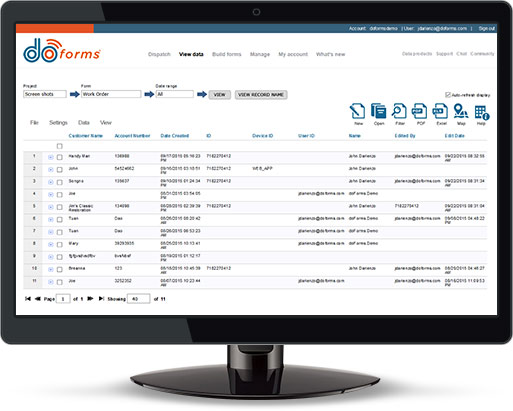This screenshot has width=513, height=411.
Task: Export data with the PDF icon
Action: pos(419,111)
